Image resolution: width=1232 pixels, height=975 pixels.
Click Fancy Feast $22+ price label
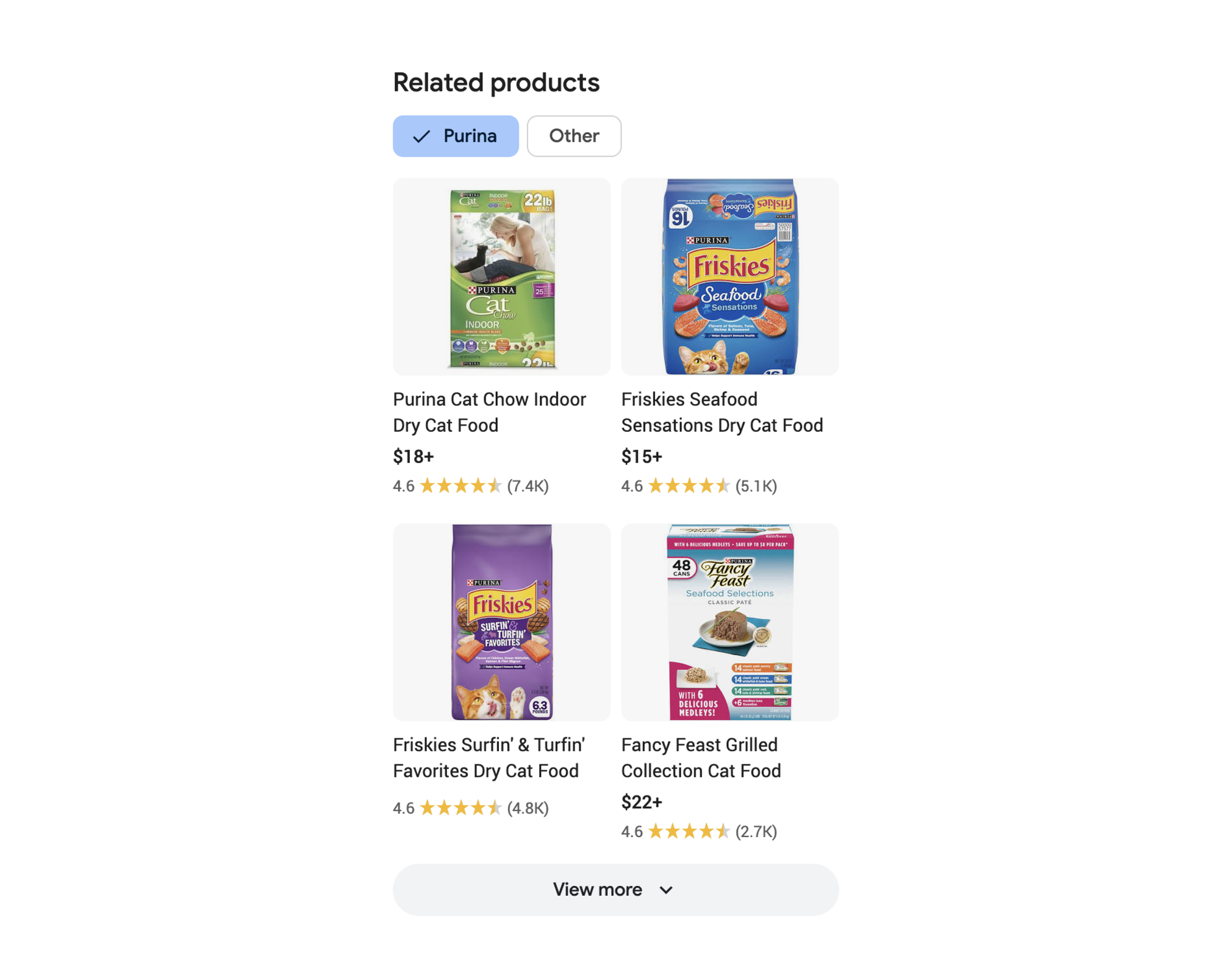[643, 801]
